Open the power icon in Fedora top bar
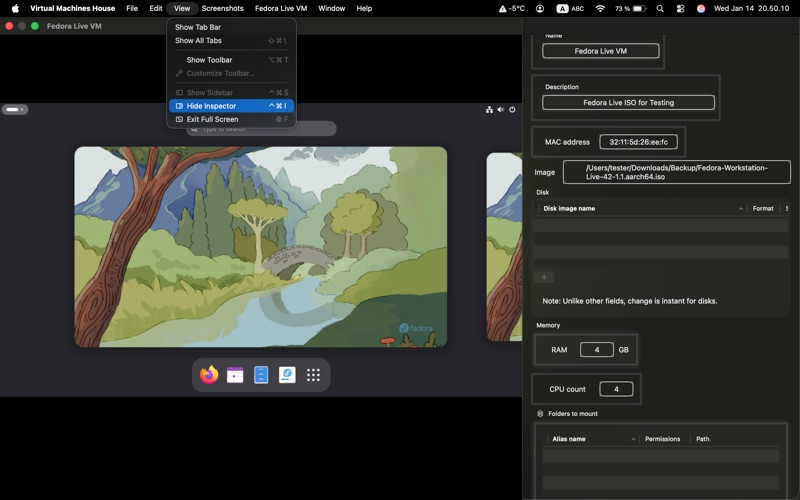Viewport: 800px width, 500px height. click(512, 109)
